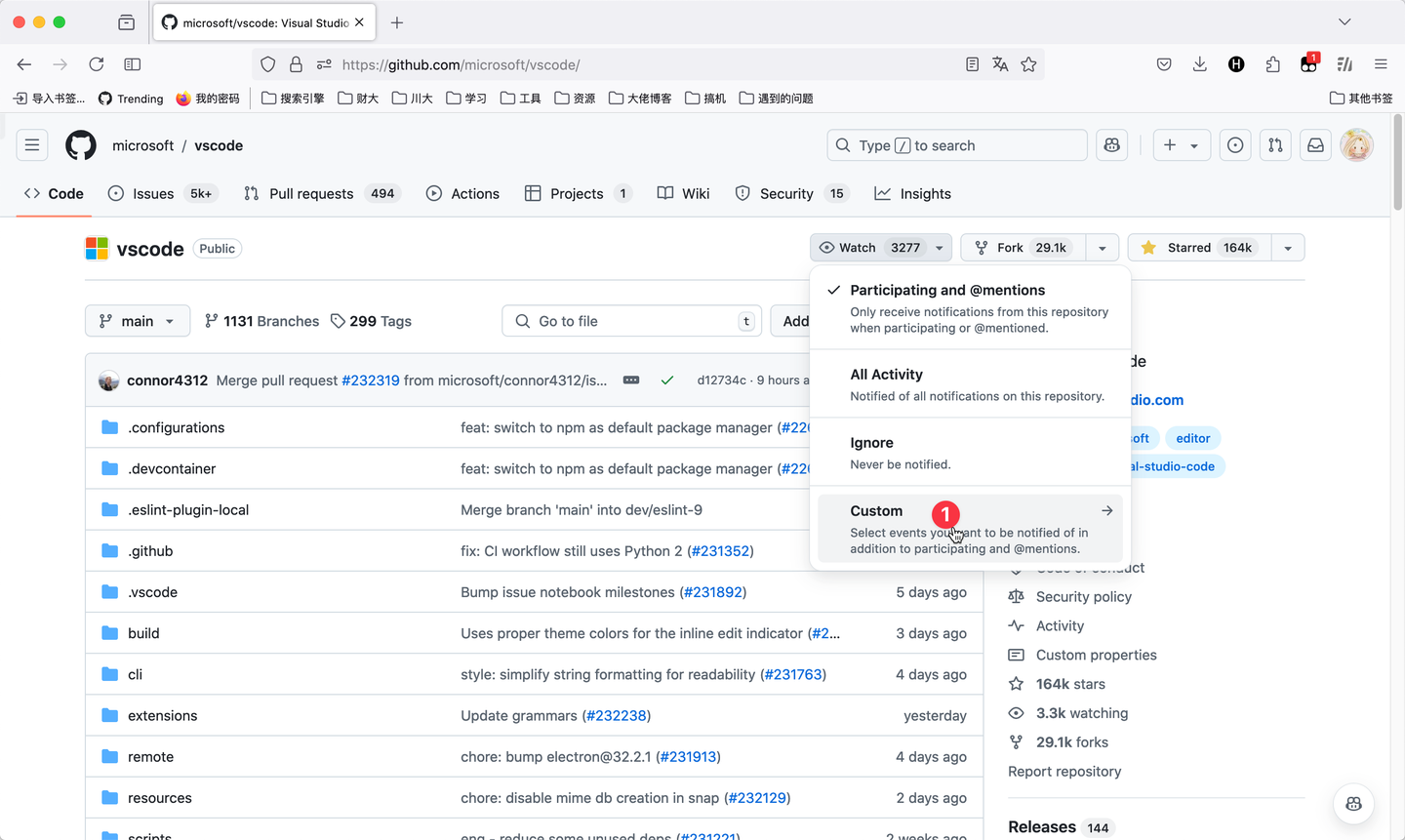
Task: Translate this page using the translate icon
Action: click(x=1000, y=64)
